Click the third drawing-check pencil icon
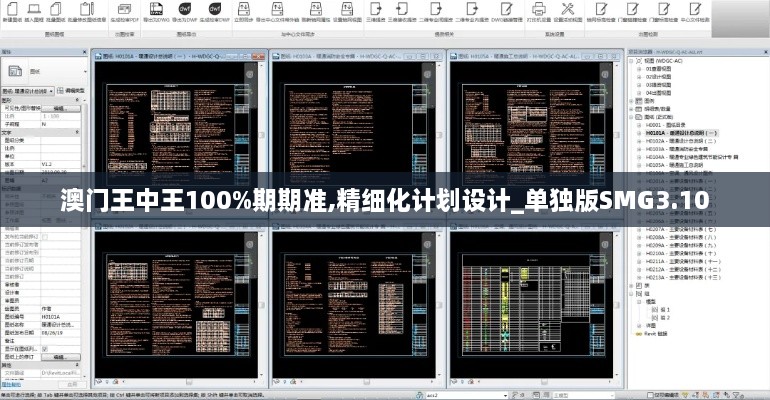 coord(664,9)
